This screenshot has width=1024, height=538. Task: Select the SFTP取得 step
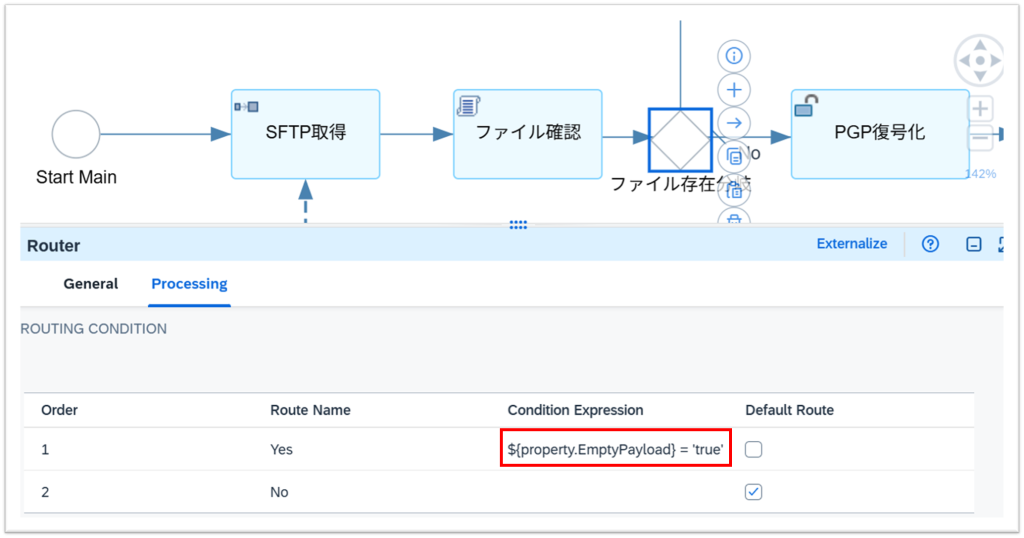pyautogui.click(x=305, y=134)
